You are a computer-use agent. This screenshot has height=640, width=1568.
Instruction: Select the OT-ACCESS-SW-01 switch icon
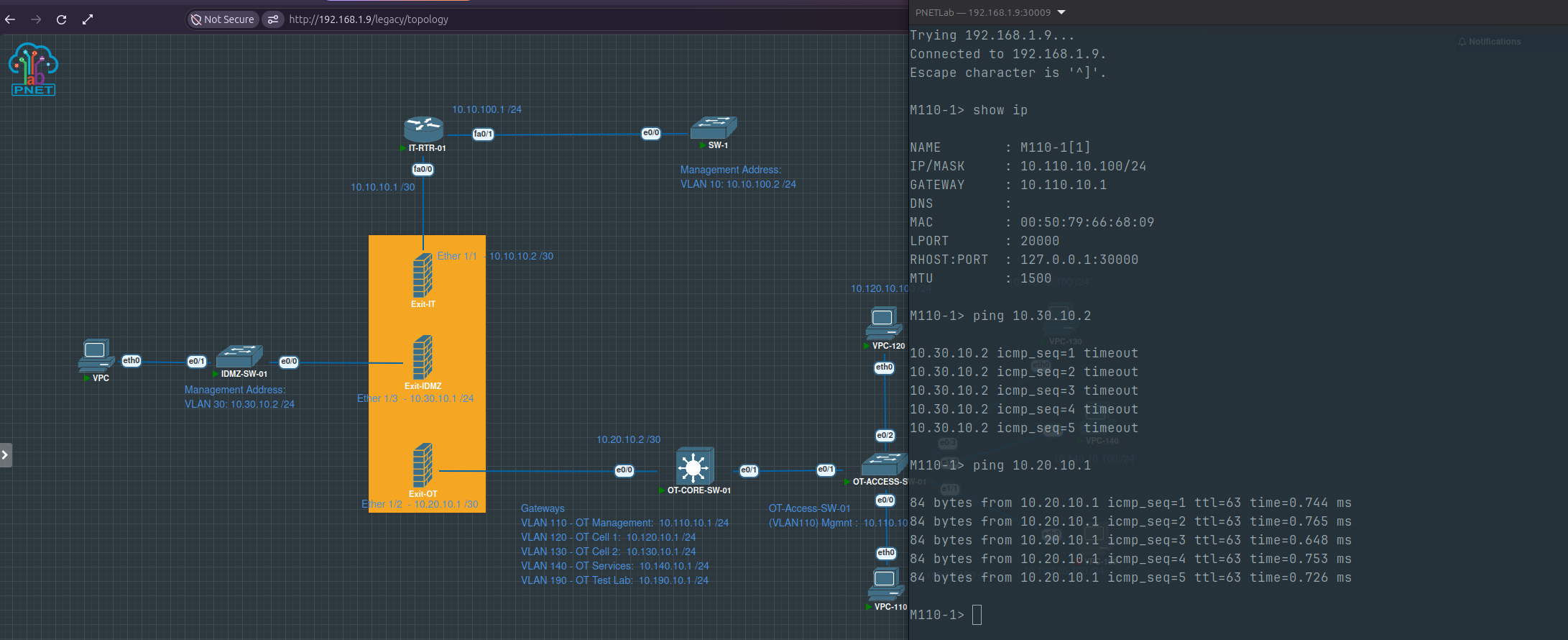[884, 465]
